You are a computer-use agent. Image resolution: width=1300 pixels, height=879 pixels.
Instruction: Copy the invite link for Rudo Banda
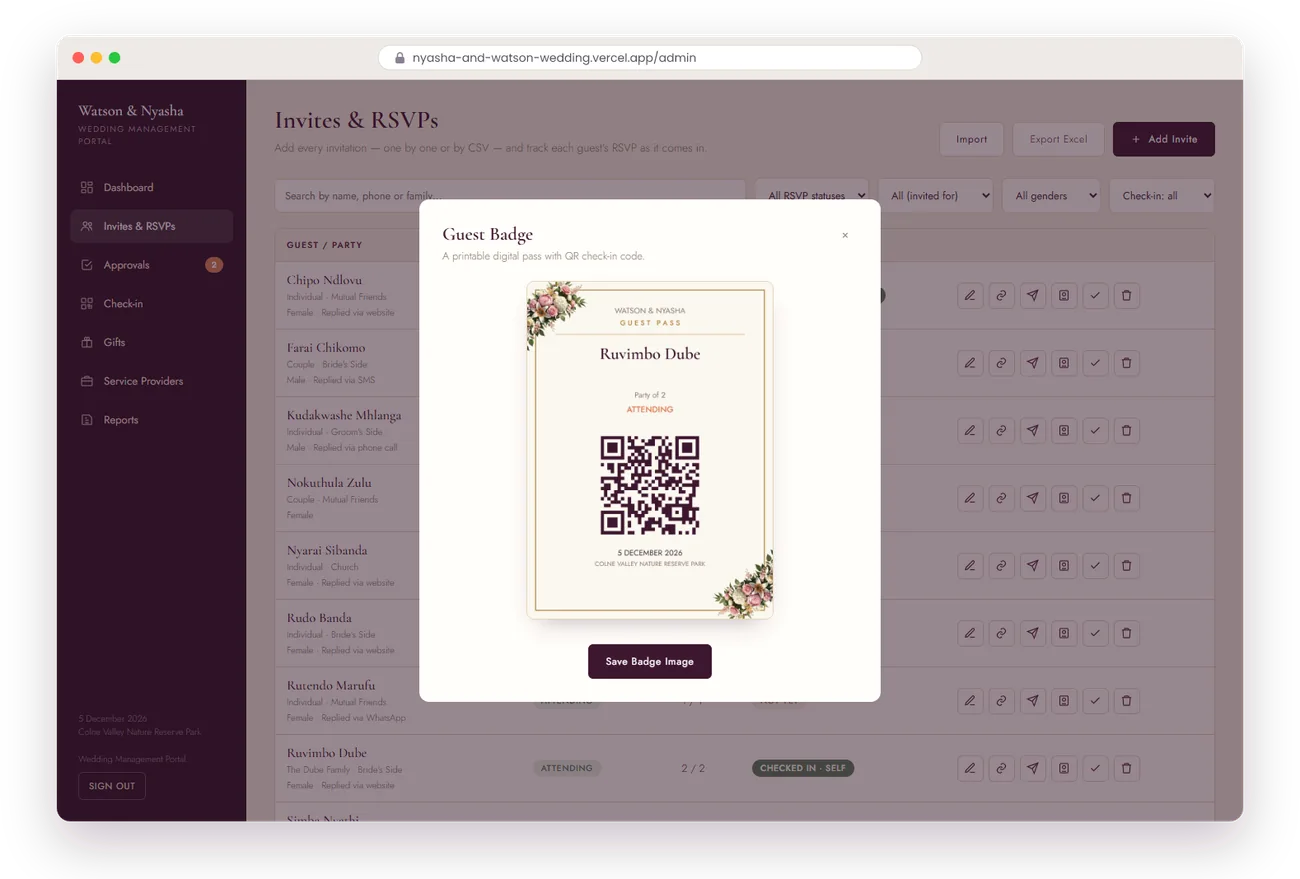coord(1001,633)
